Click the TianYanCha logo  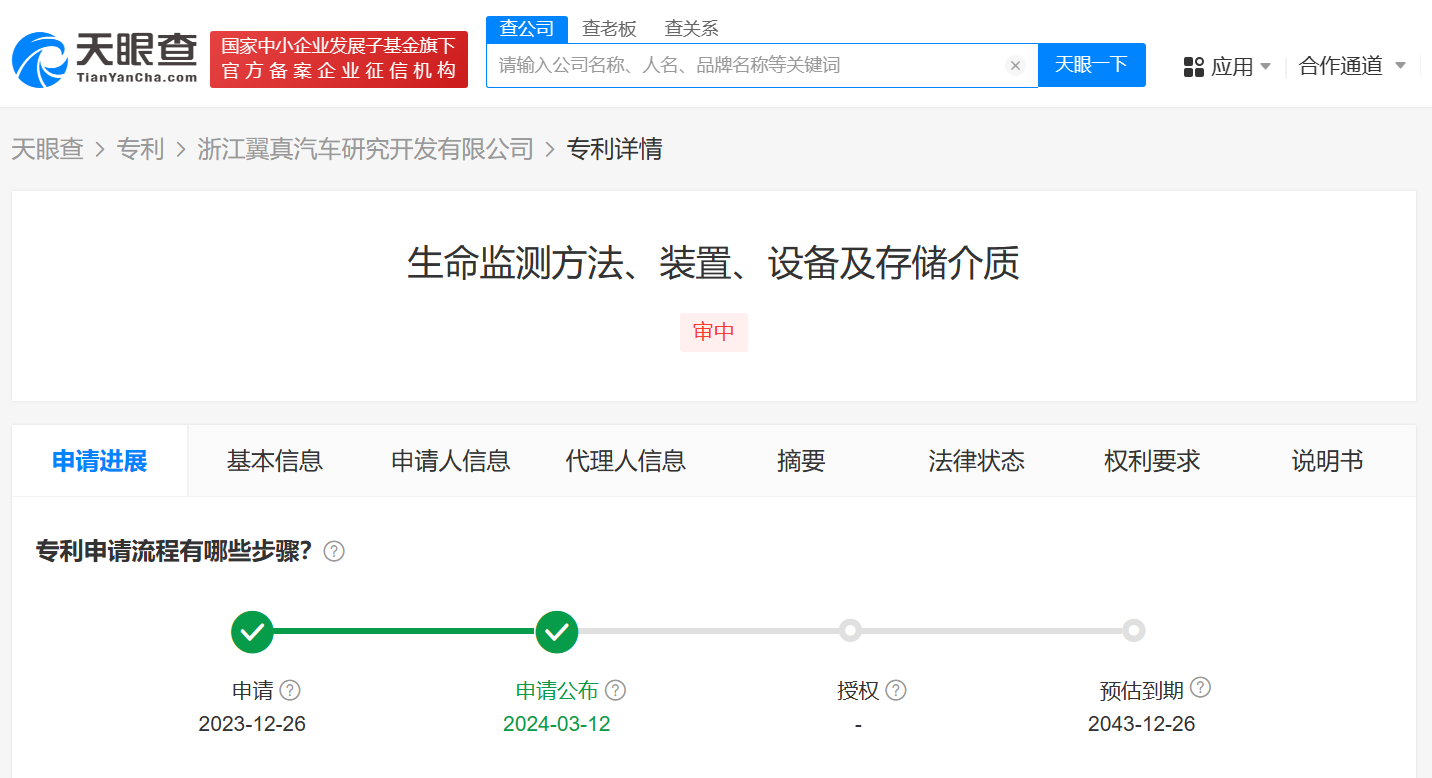(105, 59)
